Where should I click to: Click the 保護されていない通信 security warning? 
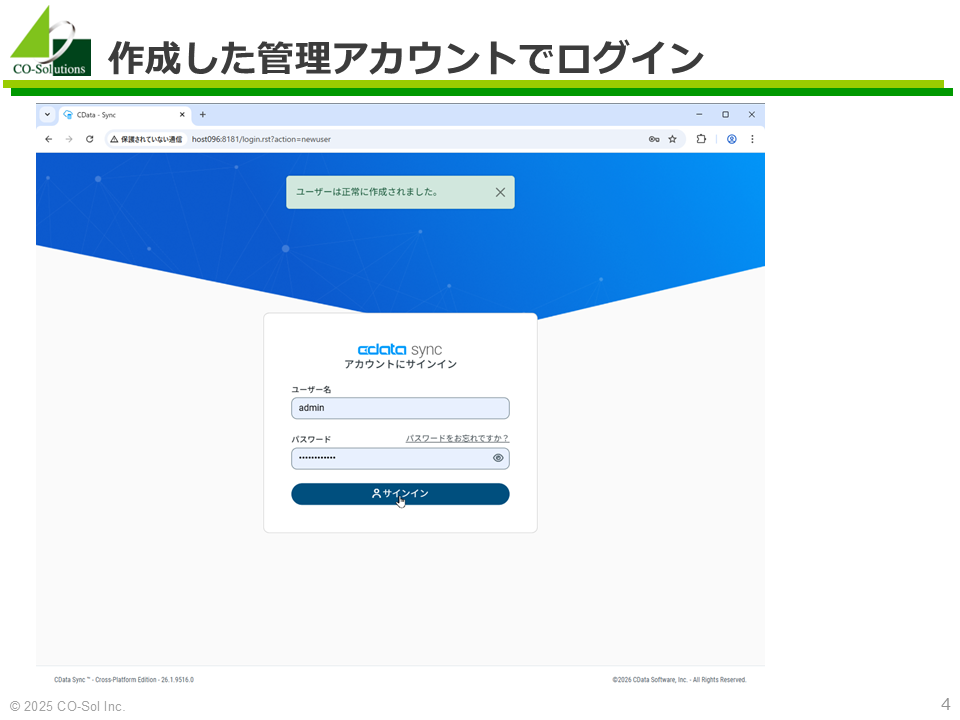point(146,139)
